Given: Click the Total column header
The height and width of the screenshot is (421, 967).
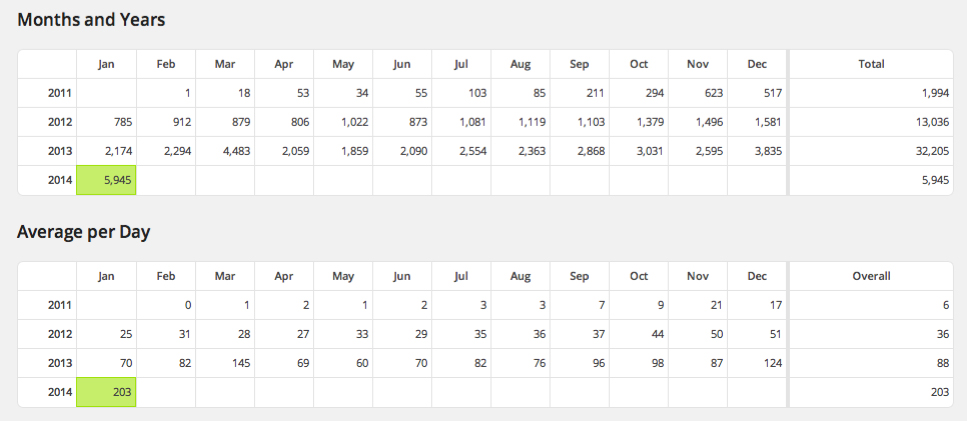Looking at the screenshot, I should coord(871,64).
